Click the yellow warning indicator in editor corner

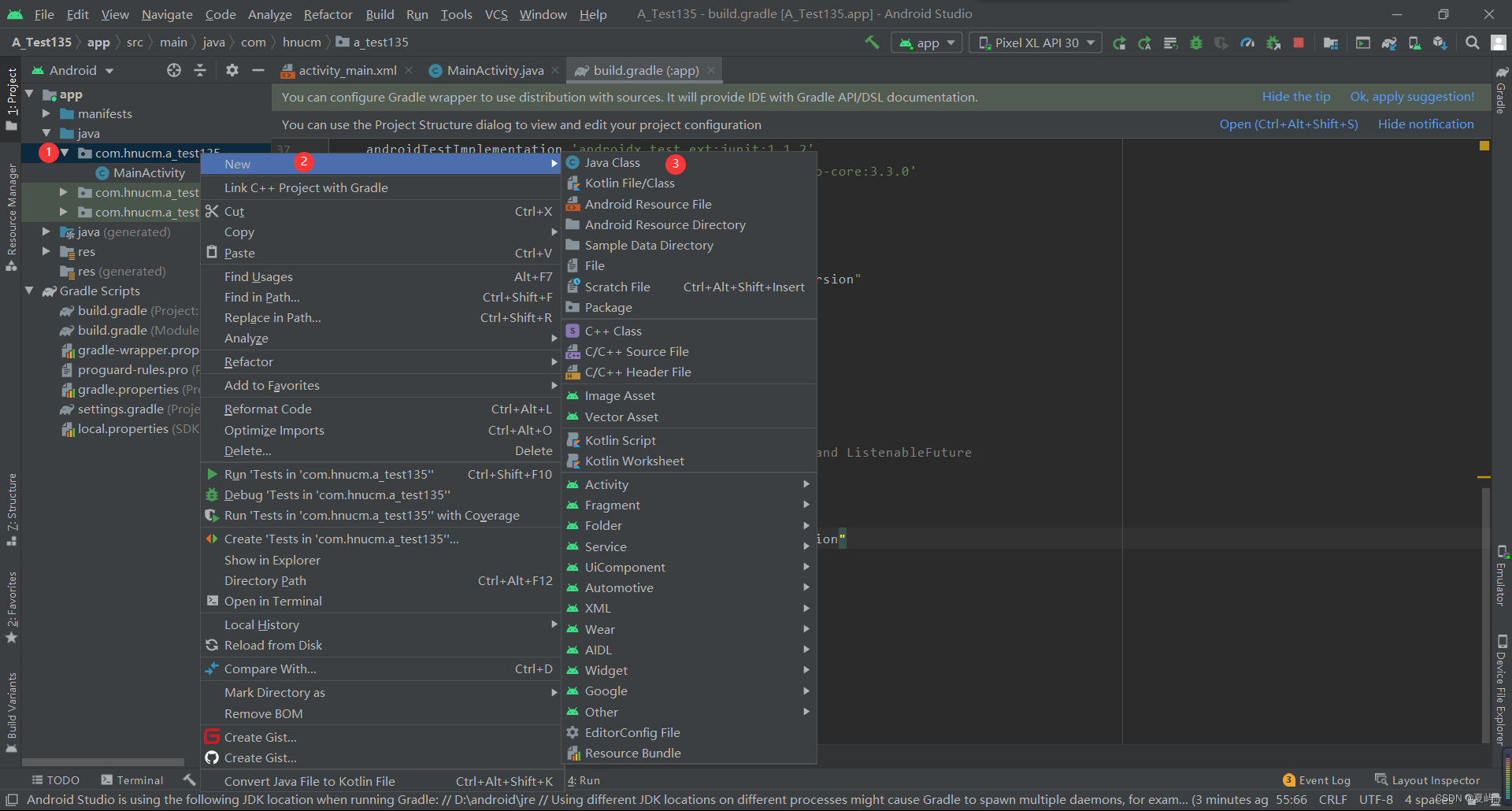(x=1484, y=146)
